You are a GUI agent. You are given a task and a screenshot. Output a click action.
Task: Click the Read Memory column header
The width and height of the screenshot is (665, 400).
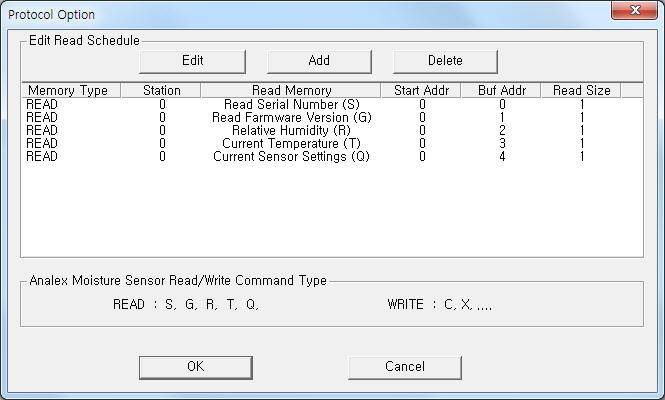tap(291, 90)
